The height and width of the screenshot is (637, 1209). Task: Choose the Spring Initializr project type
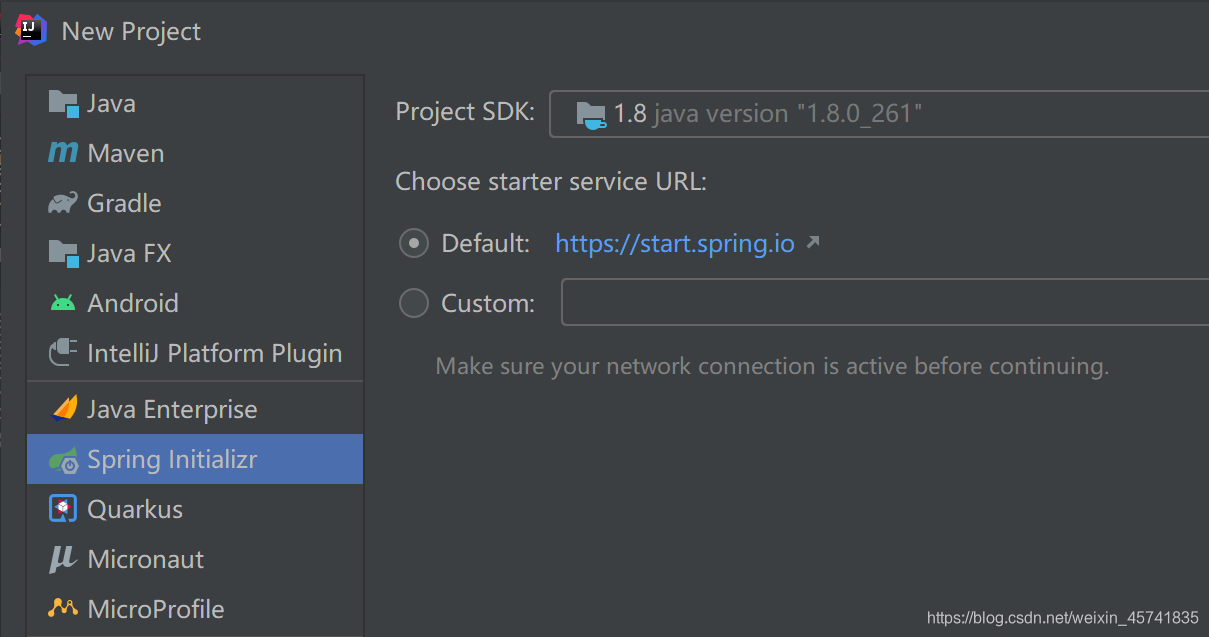click(195, 459)
